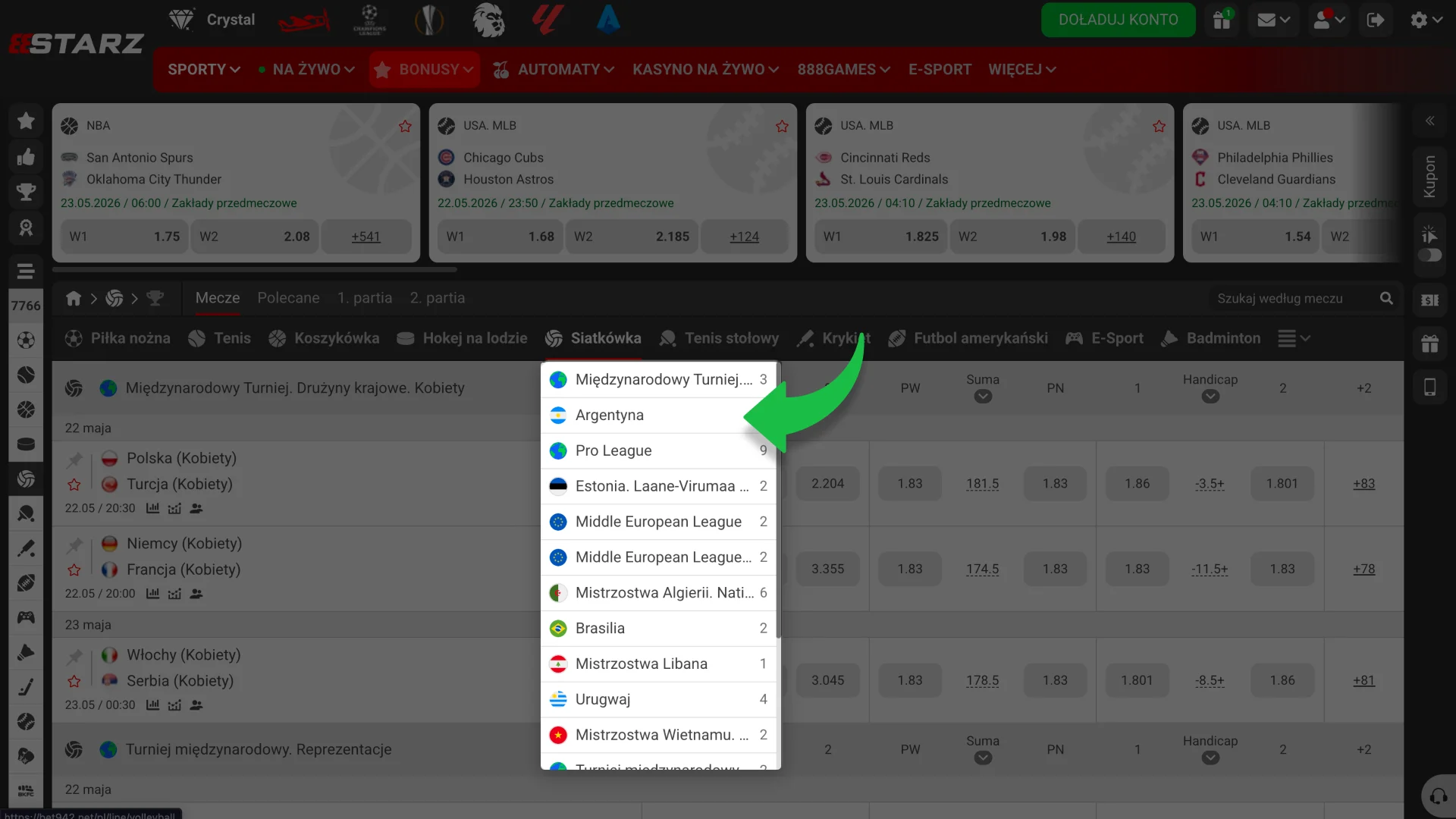
Task: Open the +83 more markets link
Action: click(1363, 484)
